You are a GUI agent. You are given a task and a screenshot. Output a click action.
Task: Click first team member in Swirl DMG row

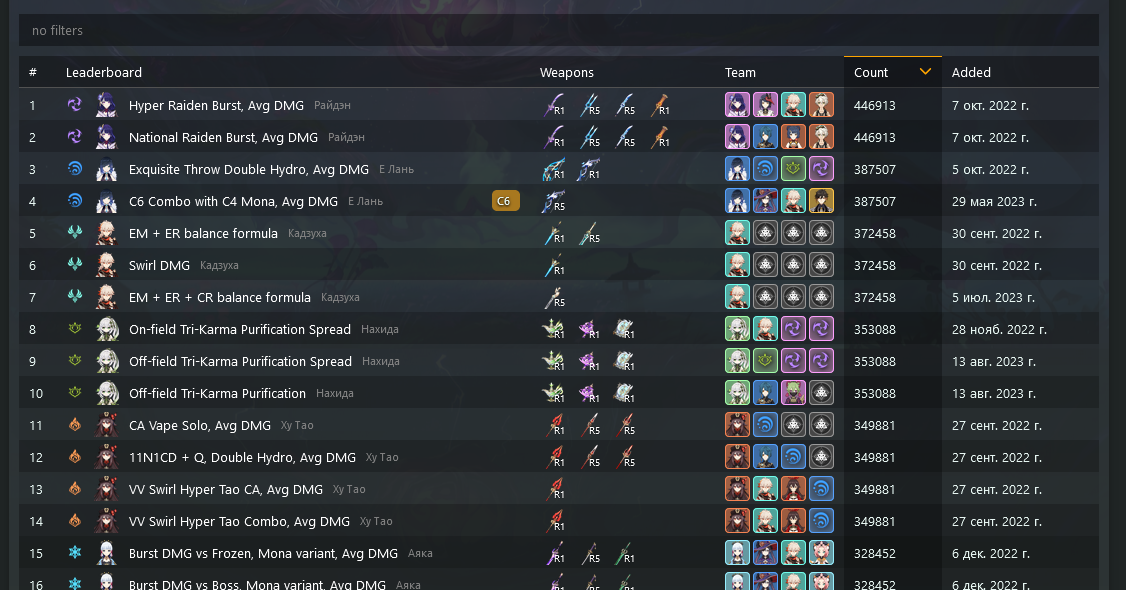(737, 265)
